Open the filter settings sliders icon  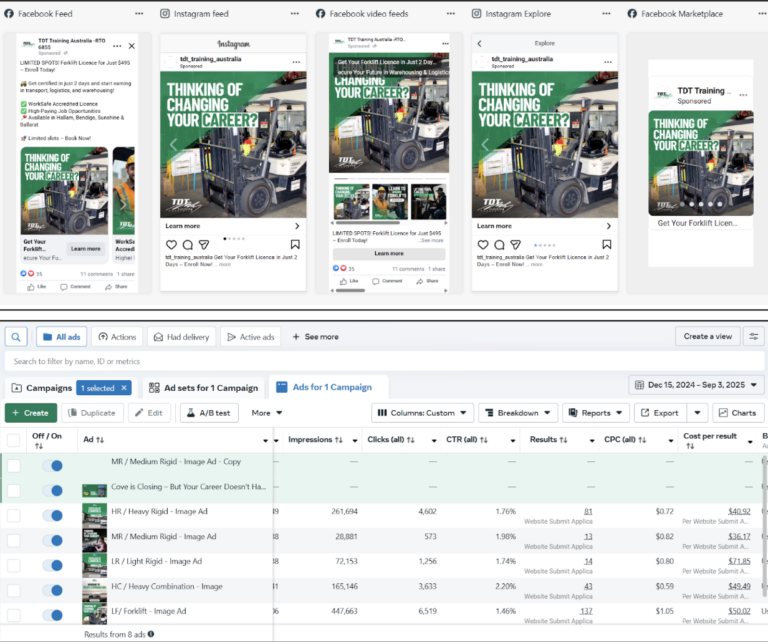tap(754, 337)
